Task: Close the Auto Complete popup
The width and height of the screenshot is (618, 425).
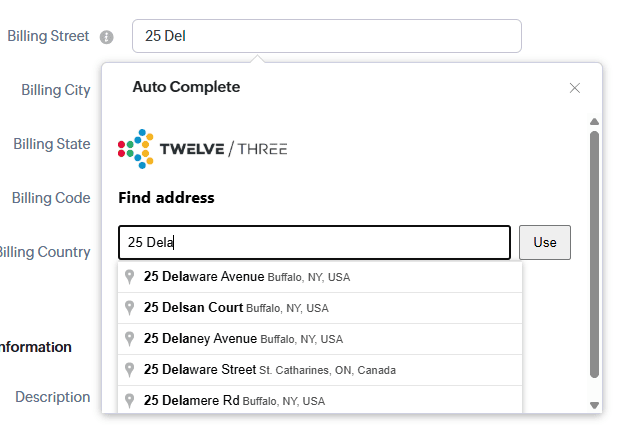Action: pyautogui.click(x=575, y=88)
